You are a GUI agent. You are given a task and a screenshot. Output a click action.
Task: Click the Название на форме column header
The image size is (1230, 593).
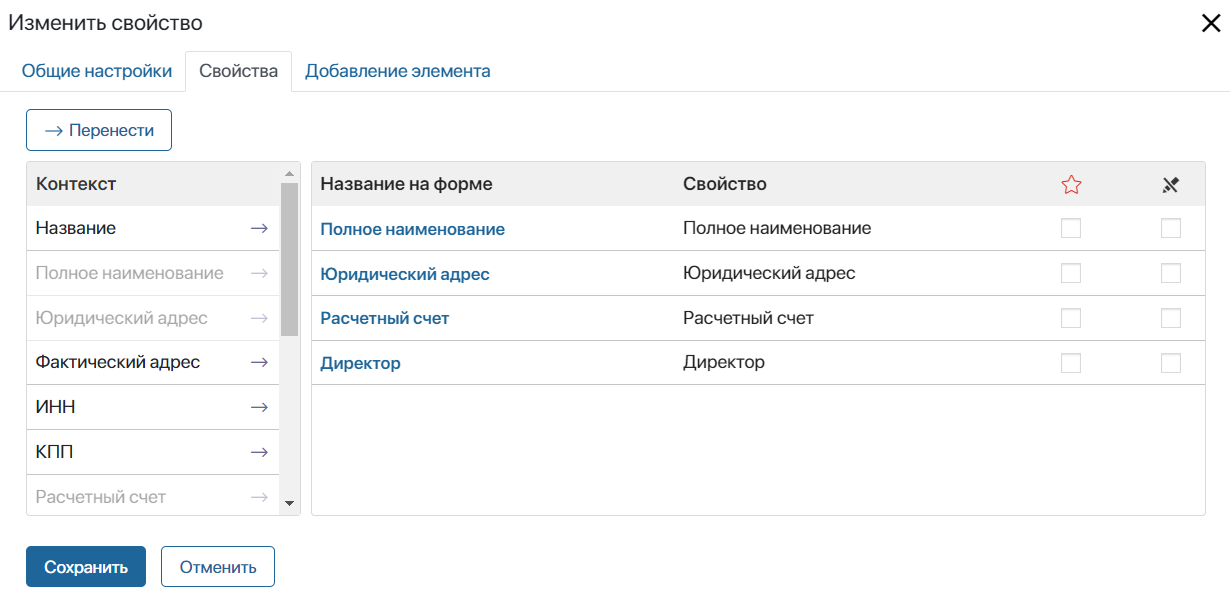[x=406, y=184]
